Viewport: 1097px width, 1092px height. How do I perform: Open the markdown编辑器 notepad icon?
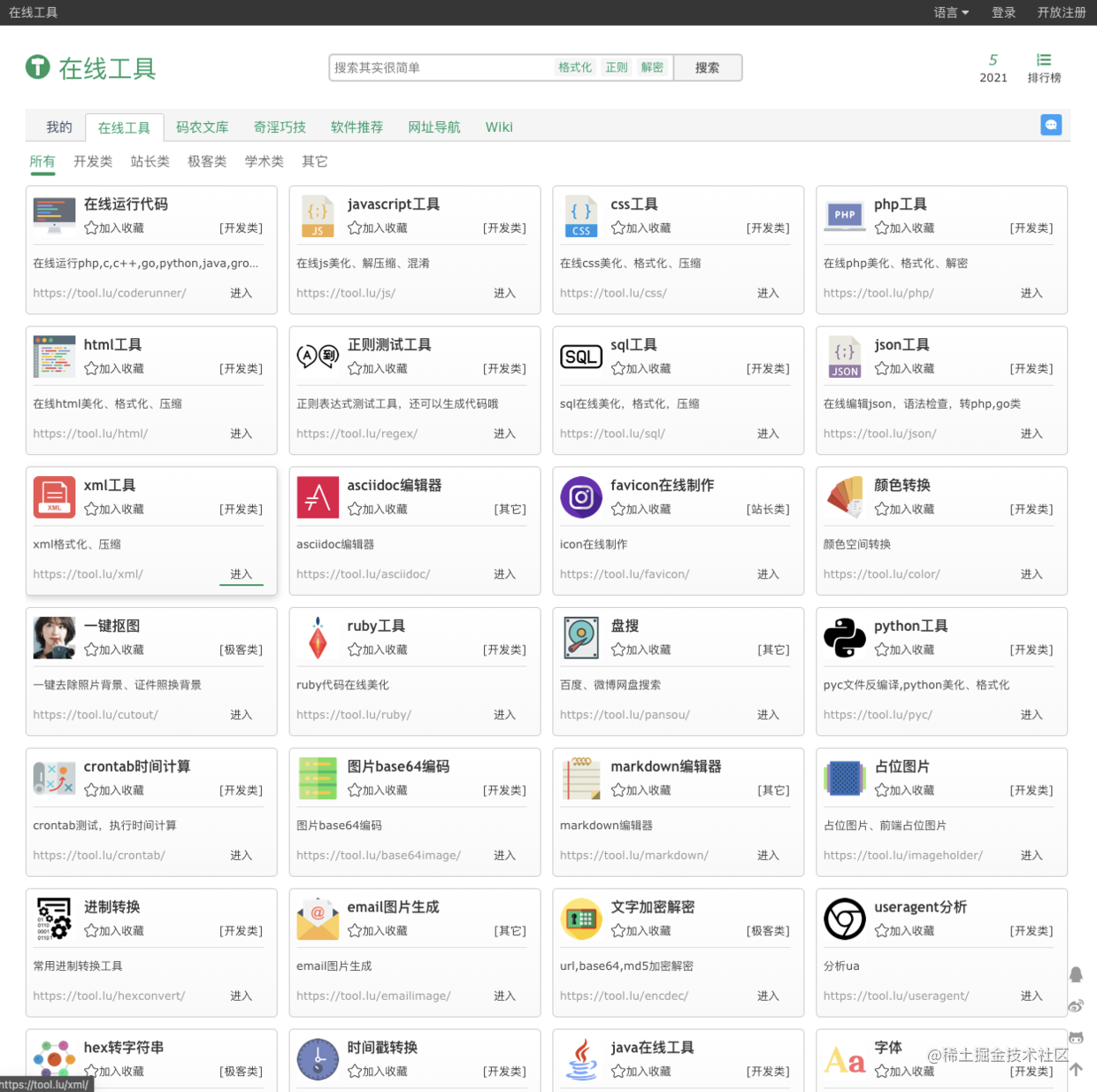tap(581, 779)
